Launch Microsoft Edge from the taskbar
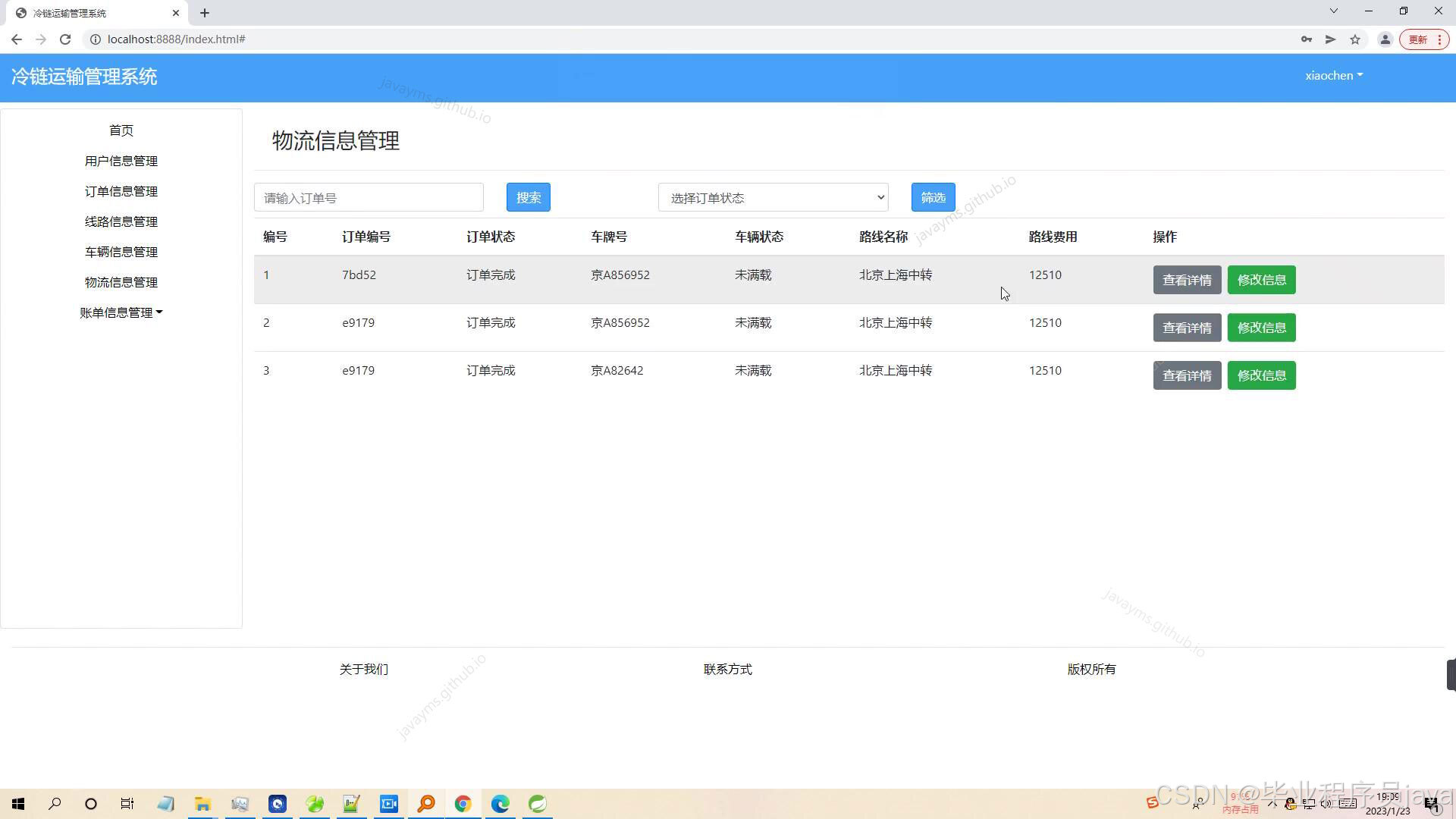 (500, 803)
